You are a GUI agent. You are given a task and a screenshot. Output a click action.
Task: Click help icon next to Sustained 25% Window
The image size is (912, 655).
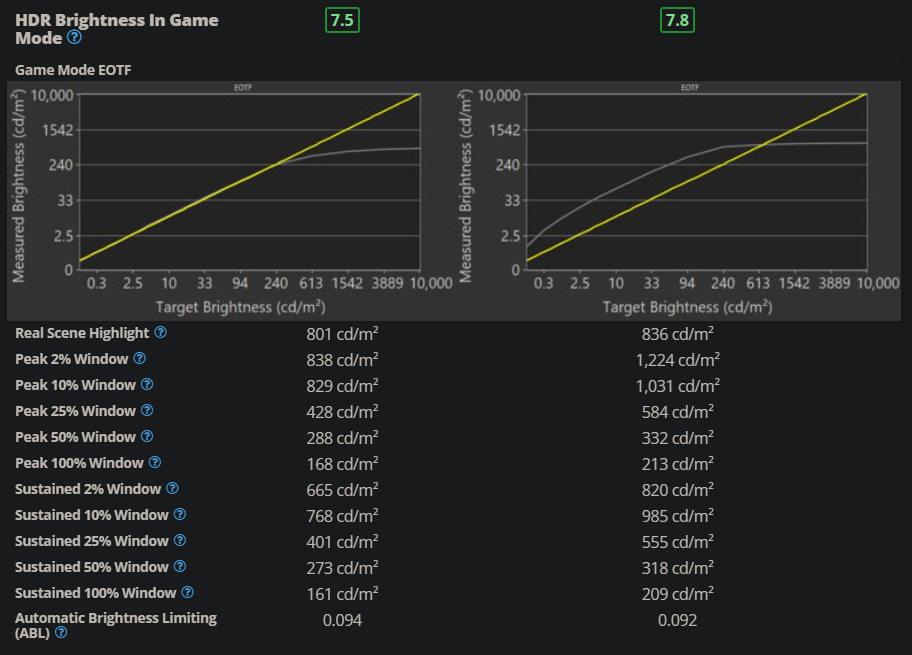coord(180,541)
